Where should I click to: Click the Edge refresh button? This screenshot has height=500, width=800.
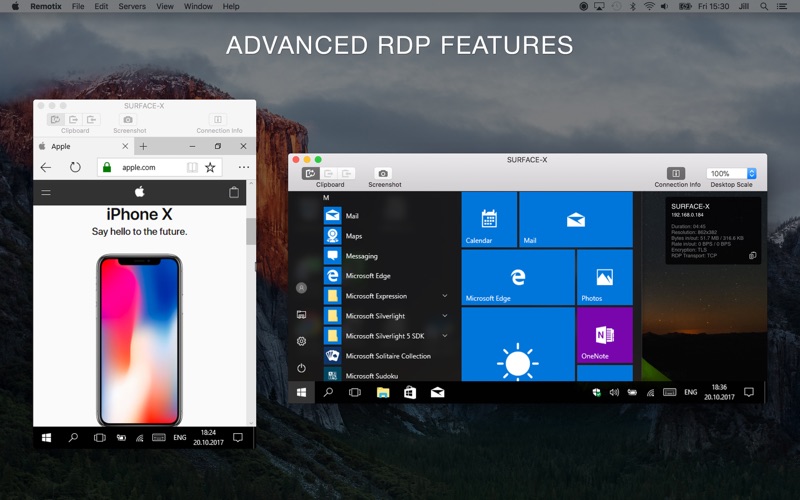tap(75, 167)
